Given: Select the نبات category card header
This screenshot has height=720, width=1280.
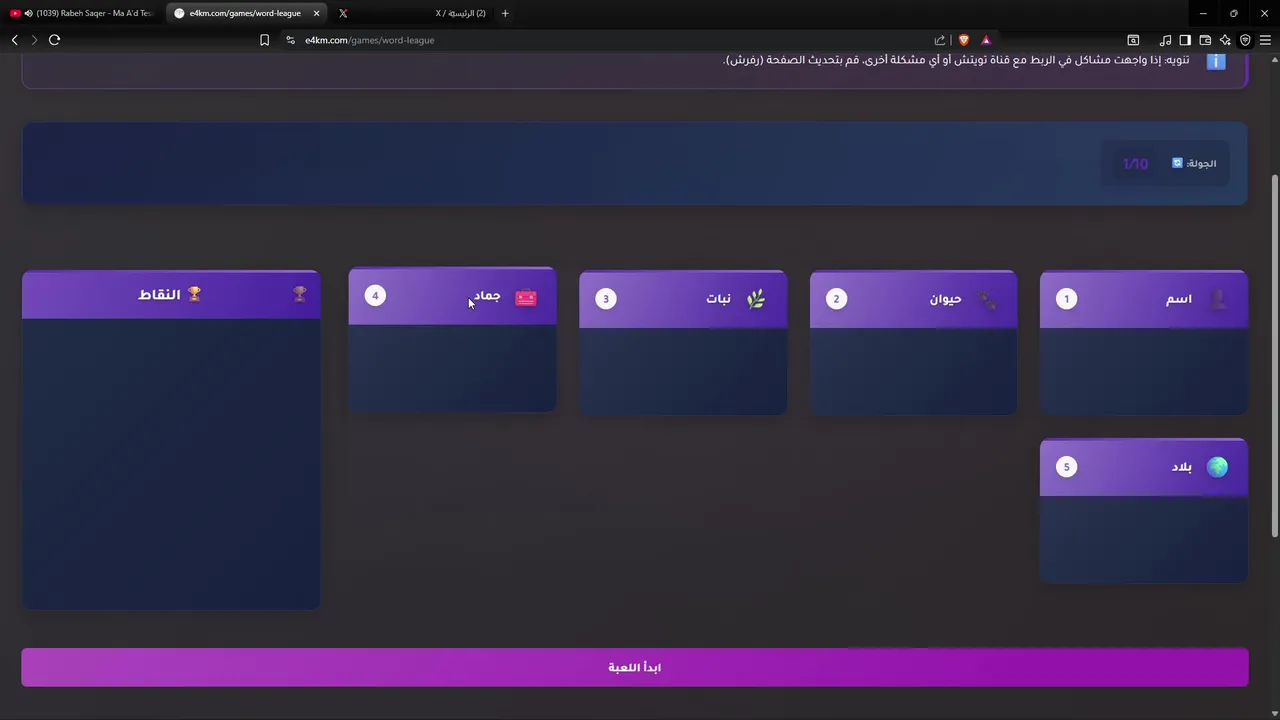Looking at the screenshot, I should tap(683, 299).
